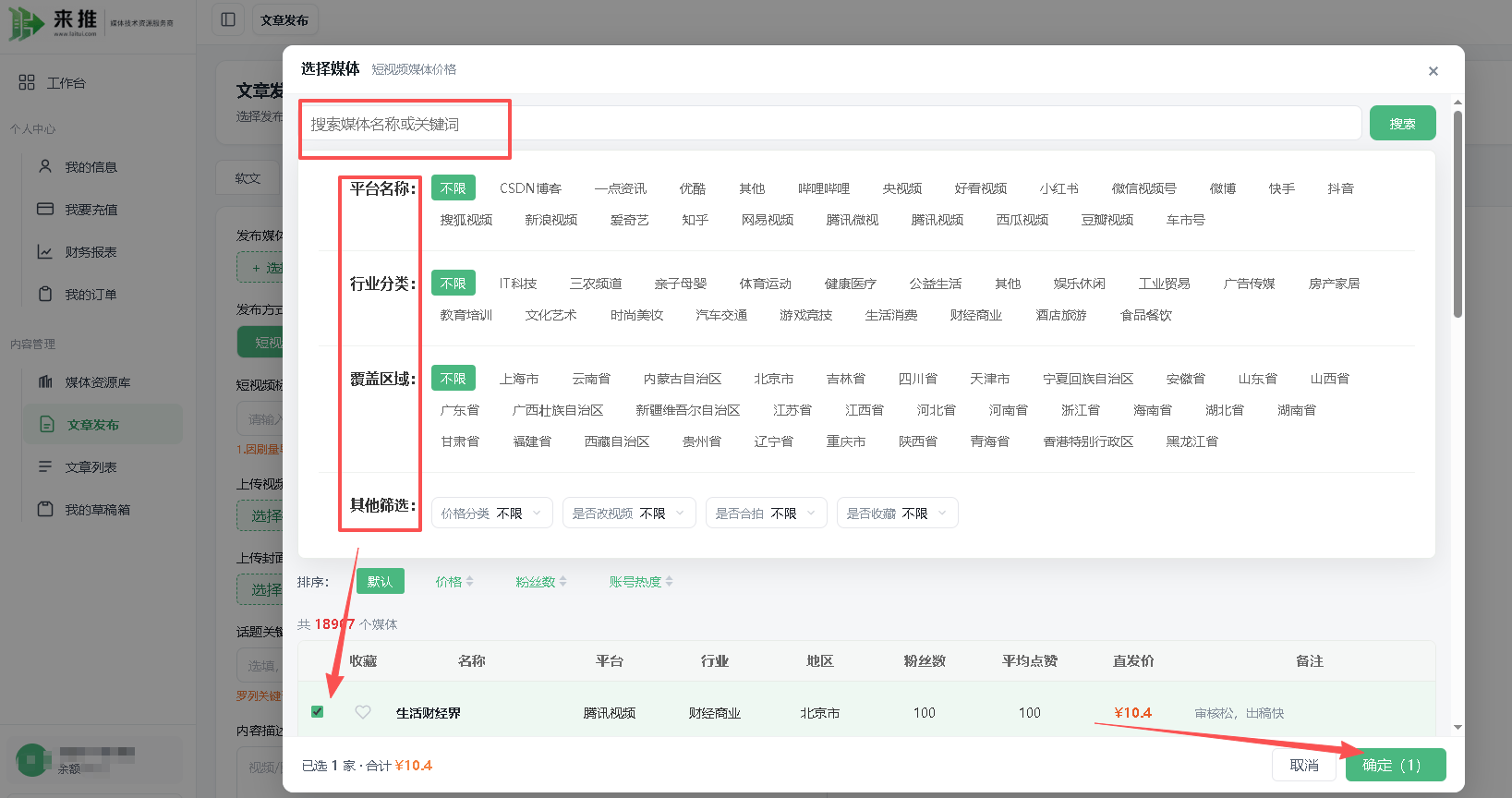Viewport: 1512px width, 798px height.
Task: Select the 香港特别行政区 region filter
Action: [1088, 441]
